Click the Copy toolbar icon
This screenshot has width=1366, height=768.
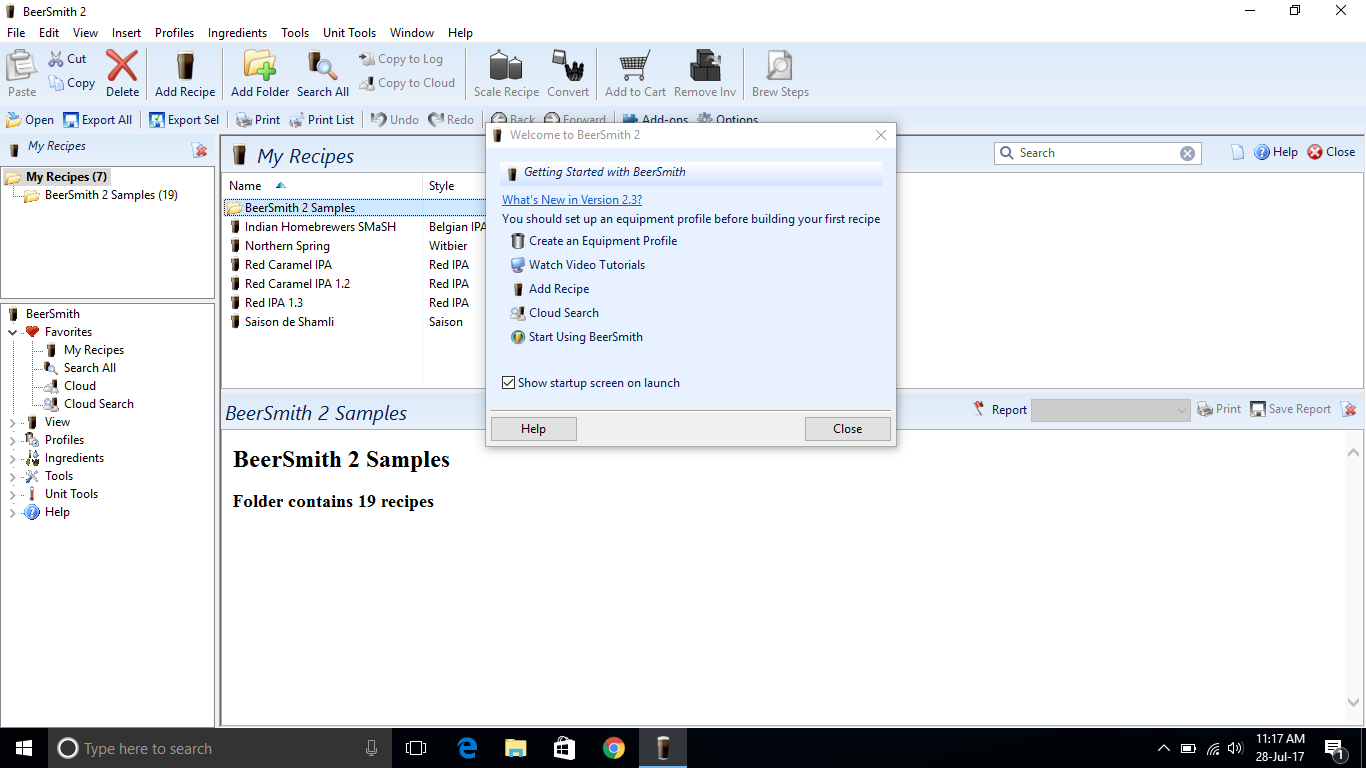click(x=56, y=83)
